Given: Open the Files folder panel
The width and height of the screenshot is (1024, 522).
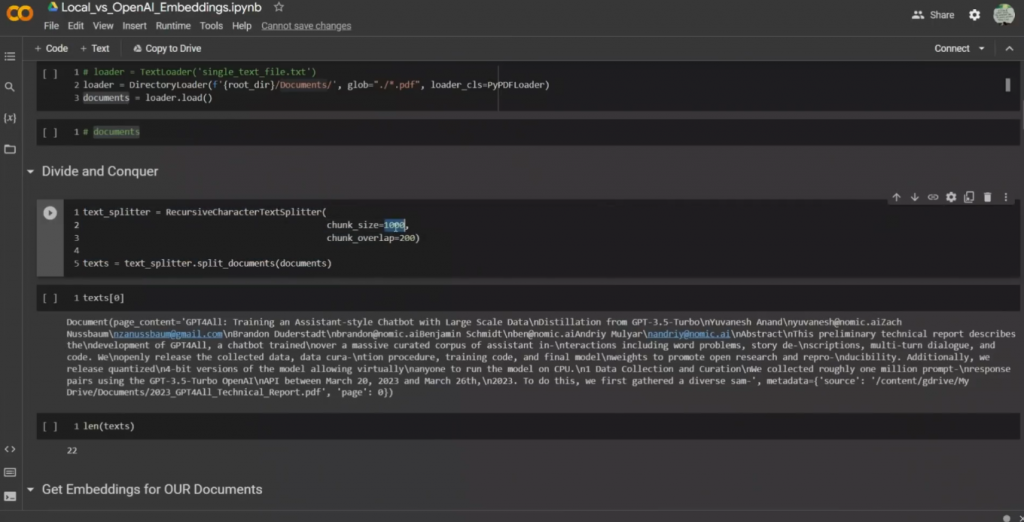Looking at the screenshot, I should coord(10,150).
